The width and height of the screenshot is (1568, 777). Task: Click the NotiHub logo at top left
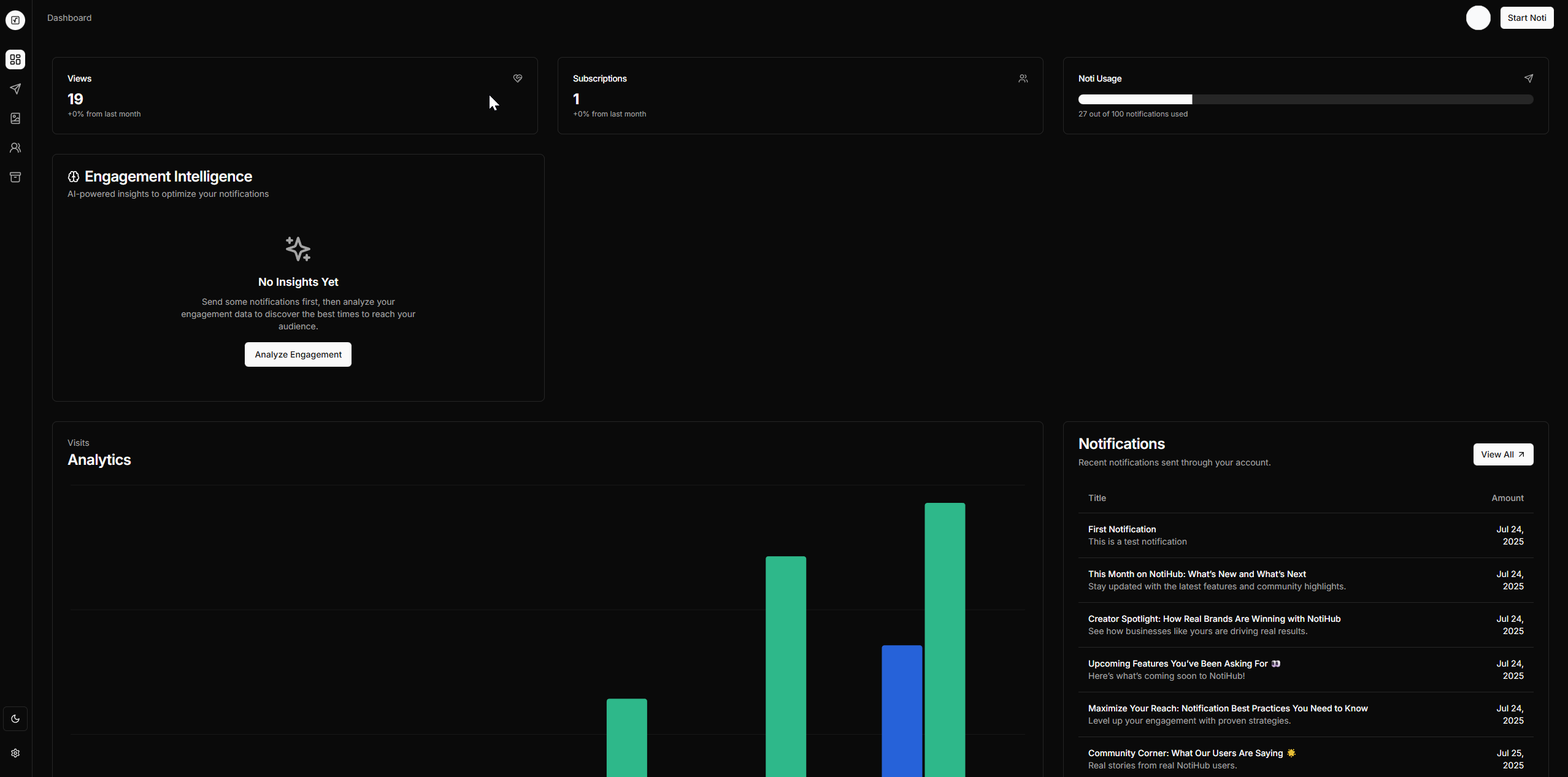[15, 20]
